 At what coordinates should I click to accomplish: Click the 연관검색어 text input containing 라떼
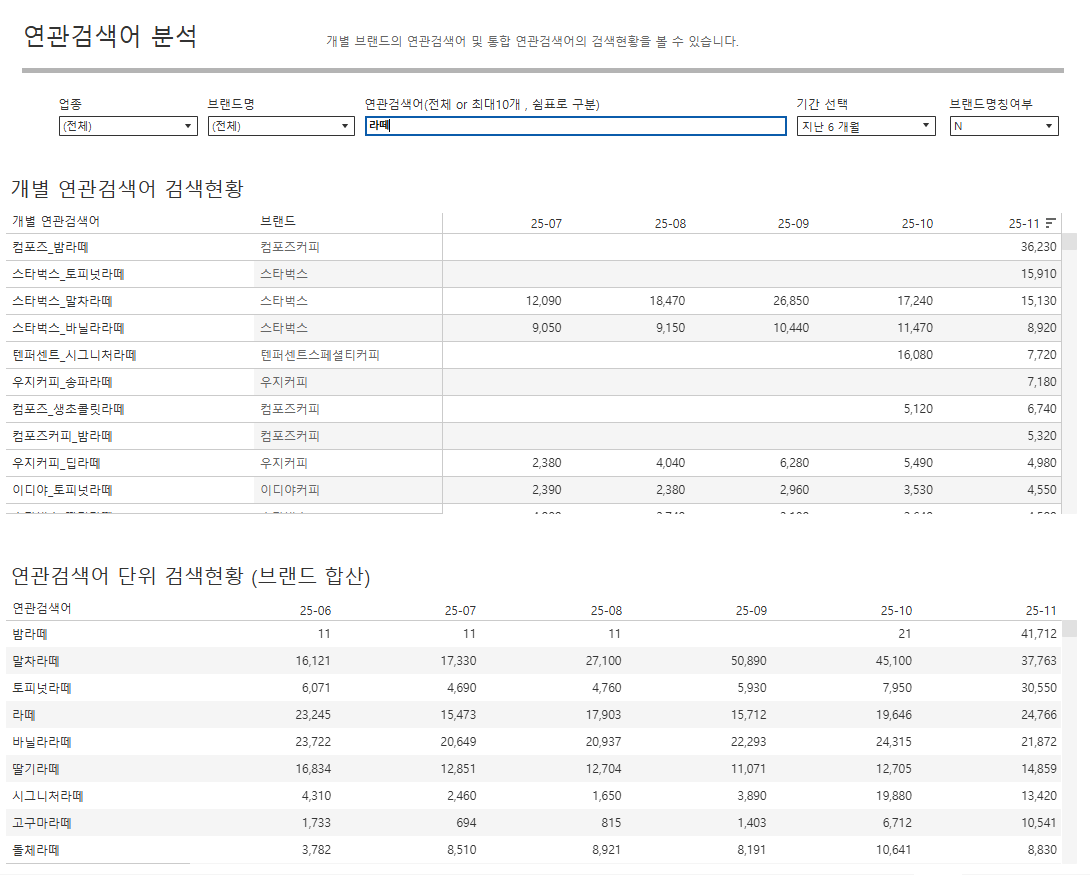tap(575, 126)
